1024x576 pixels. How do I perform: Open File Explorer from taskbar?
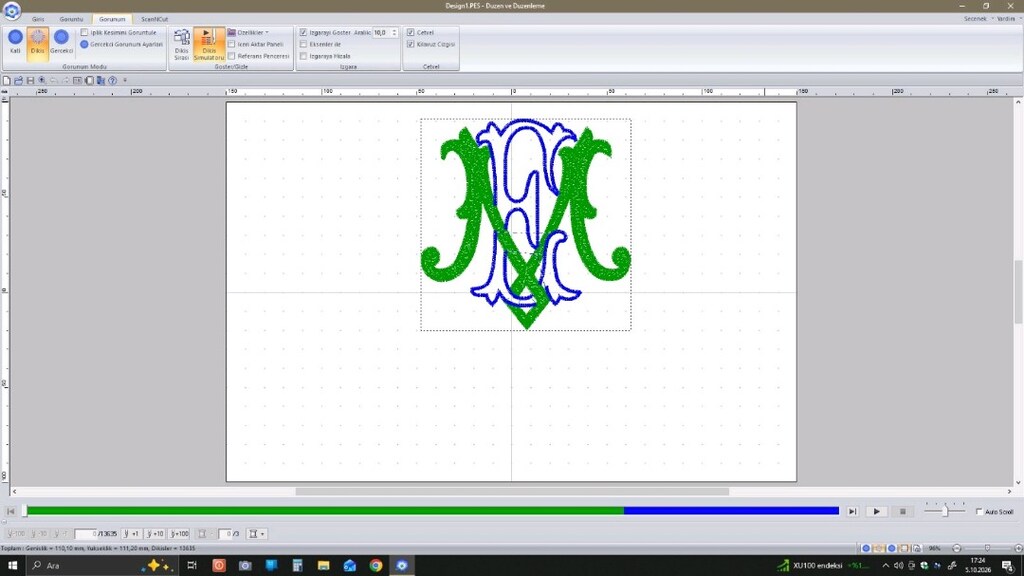click(x=323, y=566)
